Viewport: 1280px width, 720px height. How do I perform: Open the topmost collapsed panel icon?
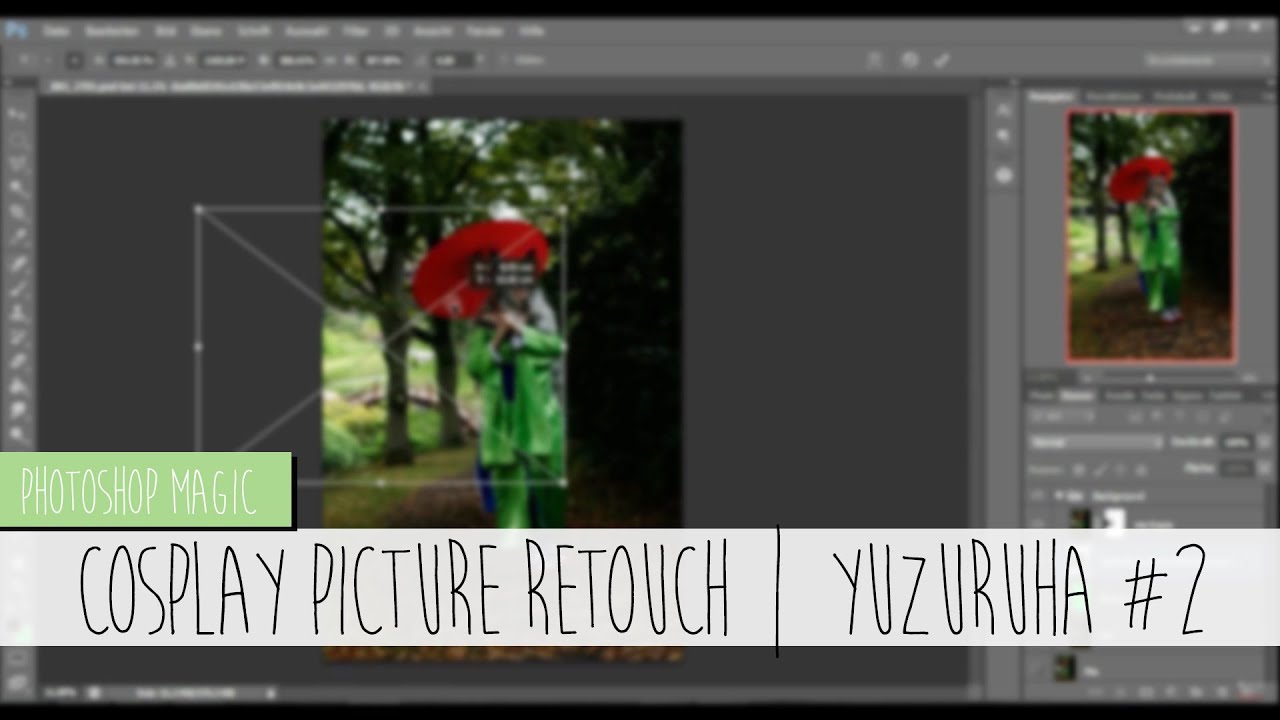[1005, 110]
